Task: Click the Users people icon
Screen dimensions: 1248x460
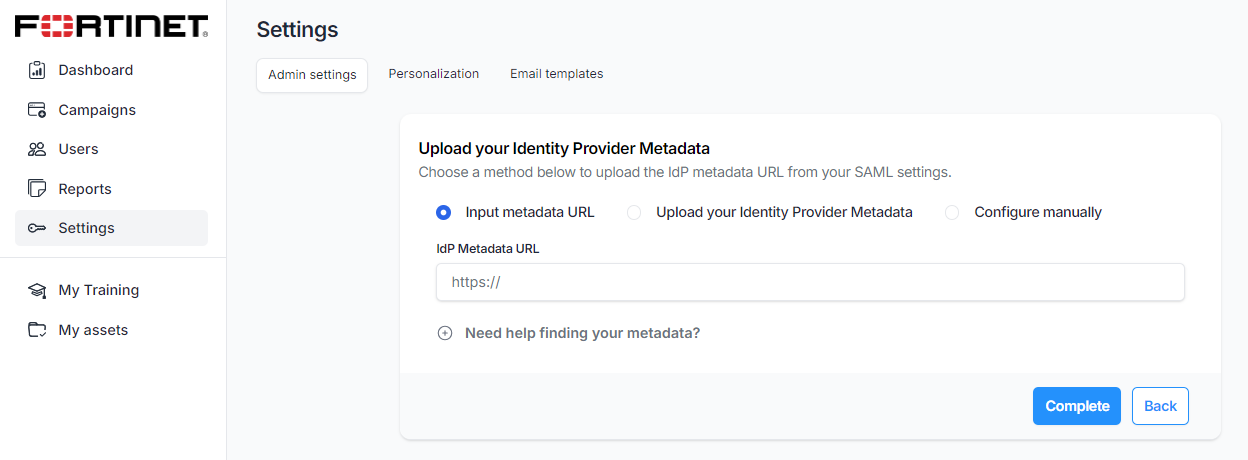Action: pos(37,149)
